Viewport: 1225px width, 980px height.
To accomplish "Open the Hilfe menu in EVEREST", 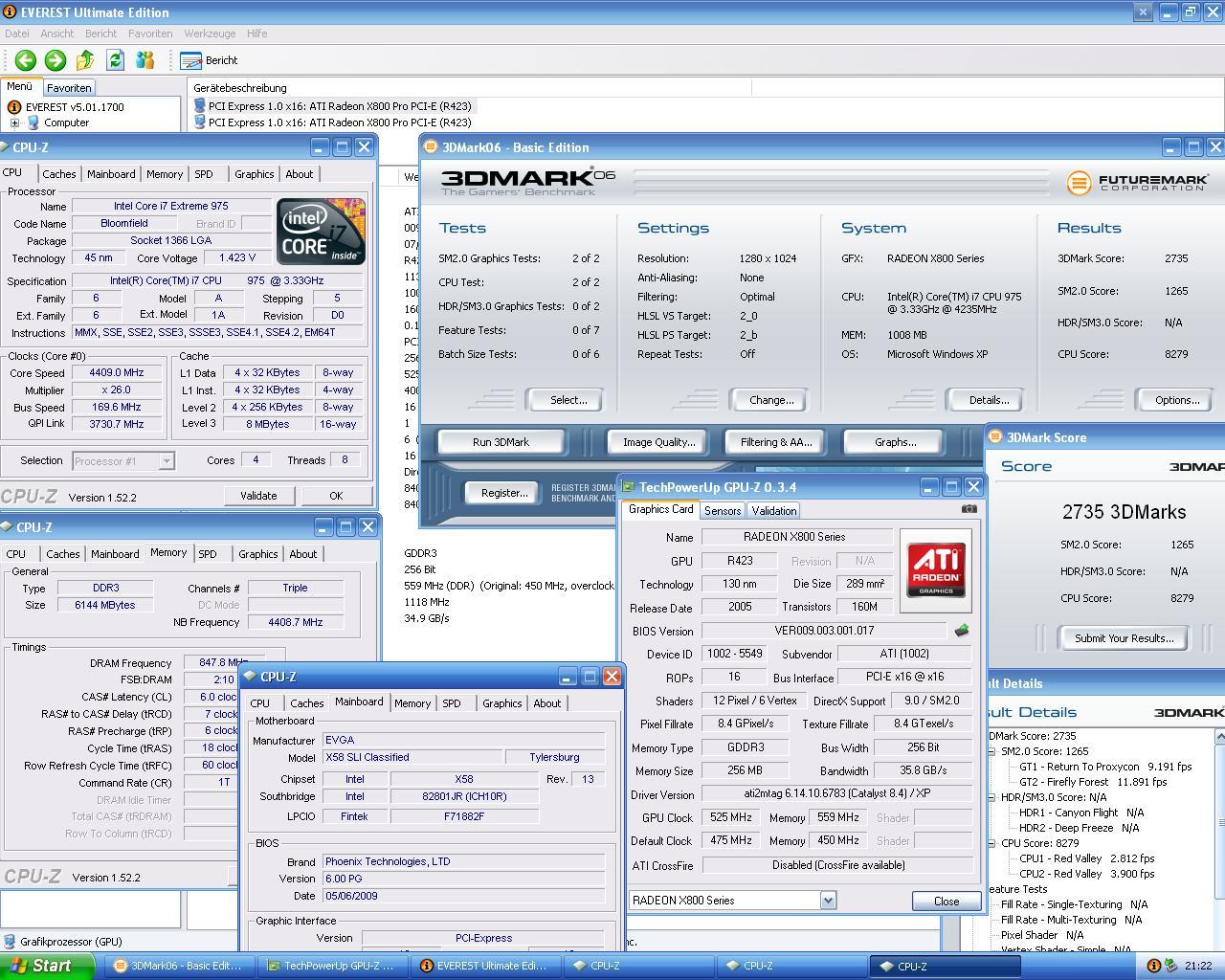I will (257, 33).
